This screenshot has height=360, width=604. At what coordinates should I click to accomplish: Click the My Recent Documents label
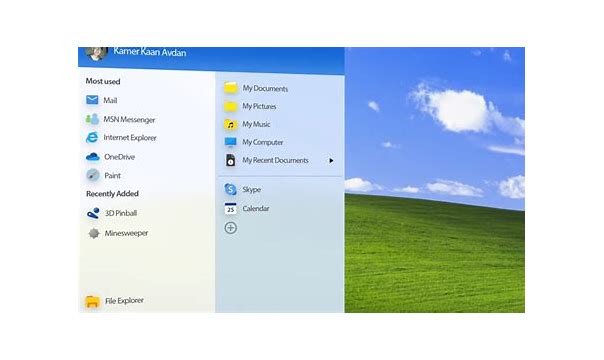coord(275,160)
